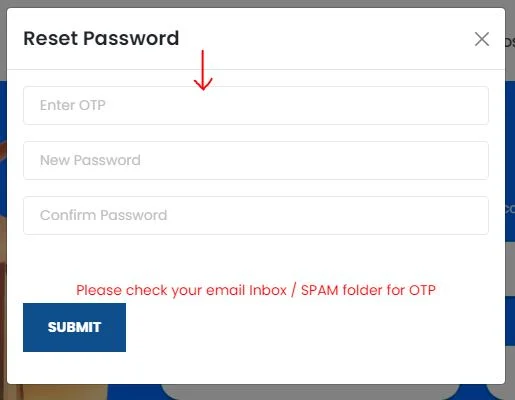Activate the New Password textbox
This screenshot has height=400, width=515.
(256, 160)
